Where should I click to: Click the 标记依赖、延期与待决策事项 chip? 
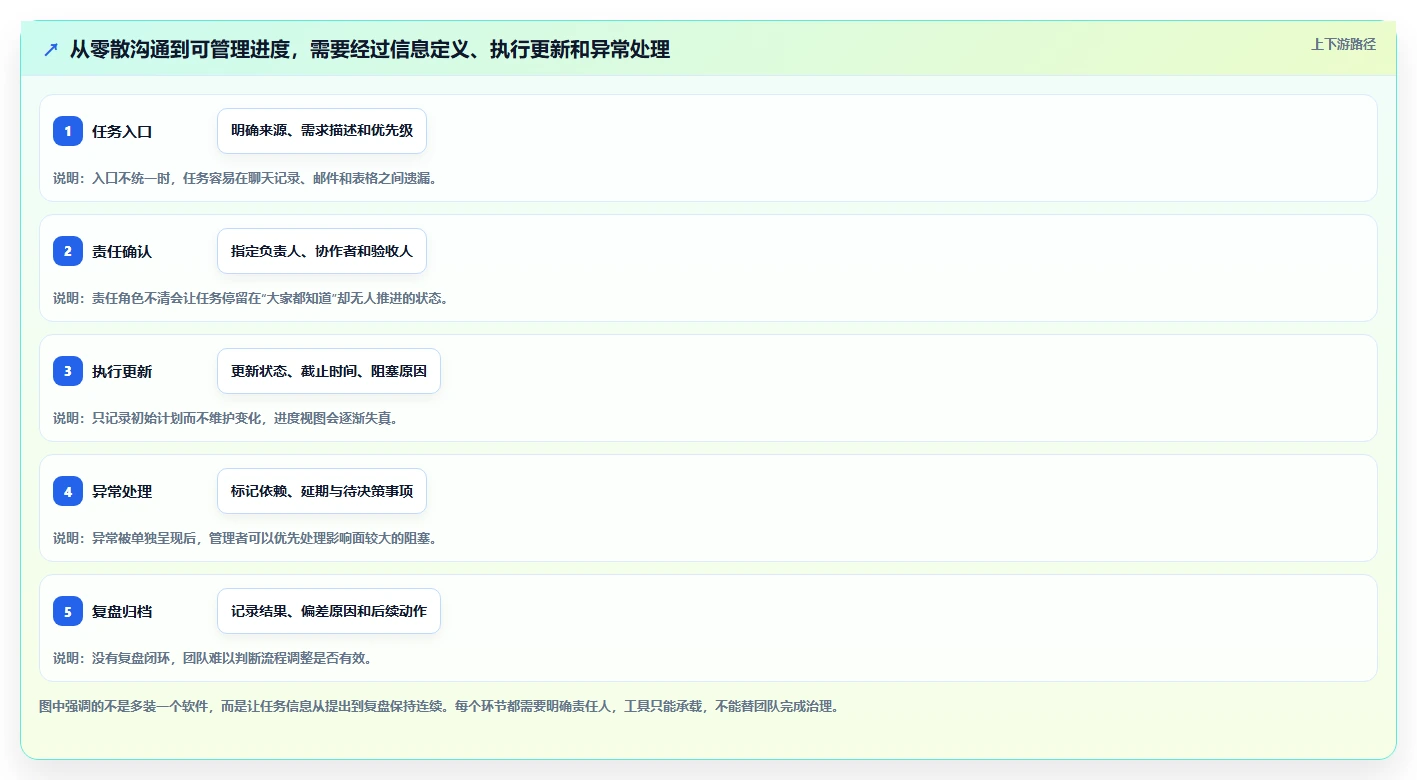click(322, 491)
